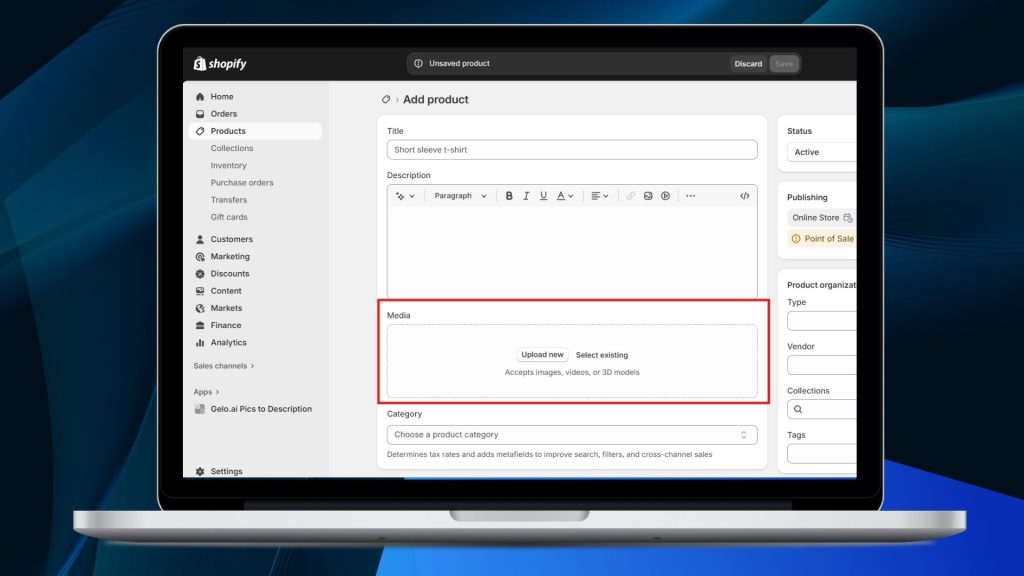Toggle bold formatting in description editor
This screenshot has height=576, width=1024.
[509, 196]
